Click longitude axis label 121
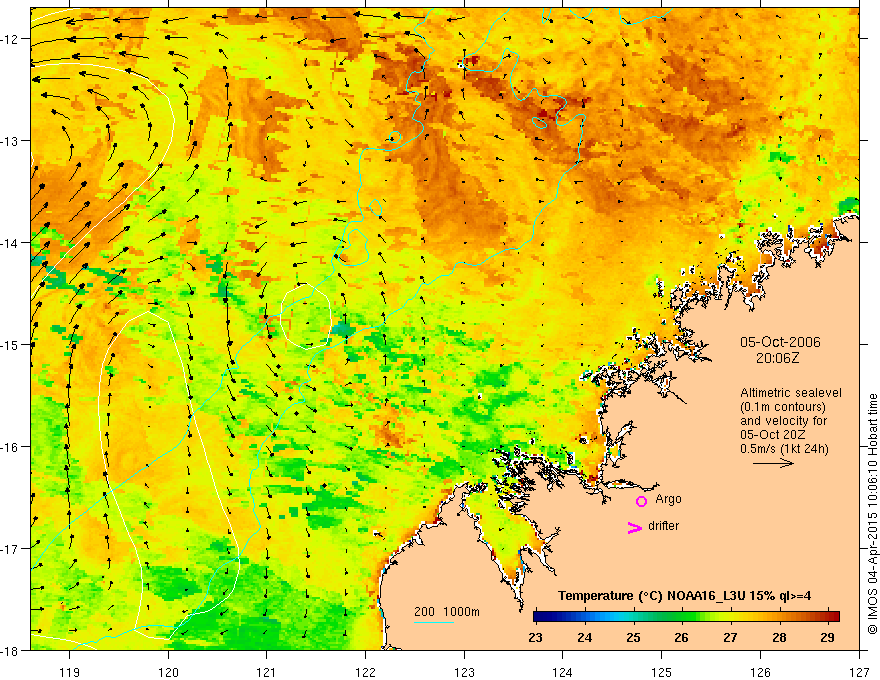Screen dimensions: 880x680 click(x=267, y=672)
